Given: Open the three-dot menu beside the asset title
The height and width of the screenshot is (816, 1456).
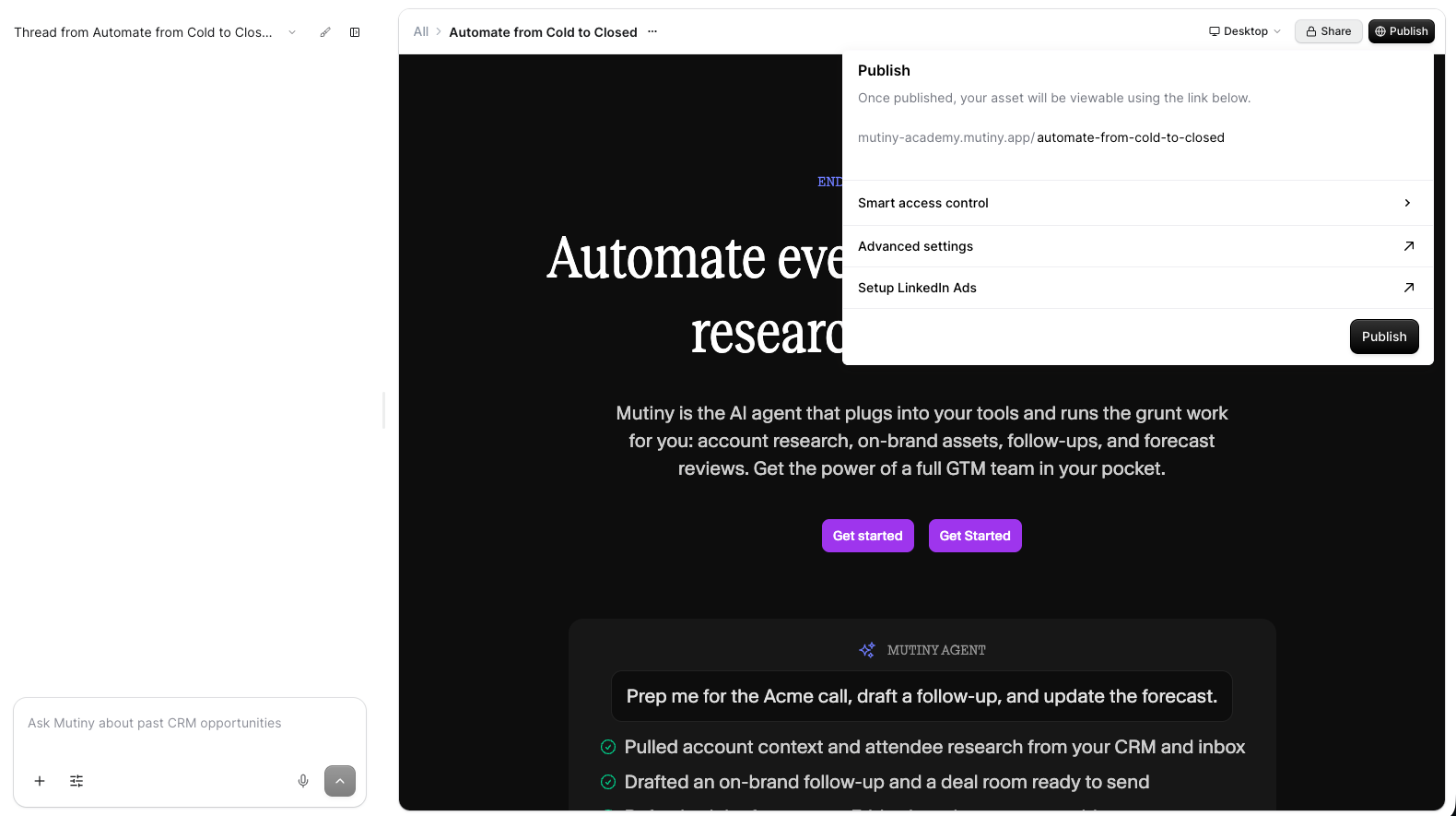Looking at the screenshot, I should coord(652,31).
